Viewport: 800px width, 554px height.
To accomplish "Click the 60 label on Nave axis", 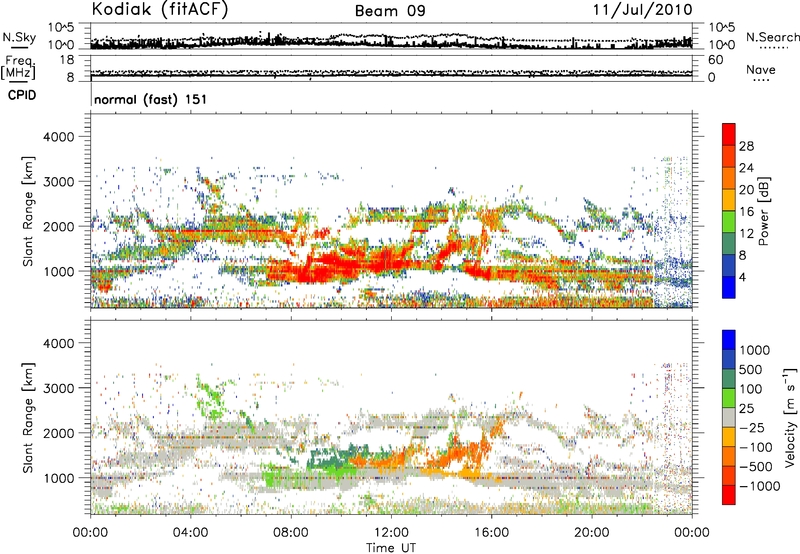I will coord(715,60).
